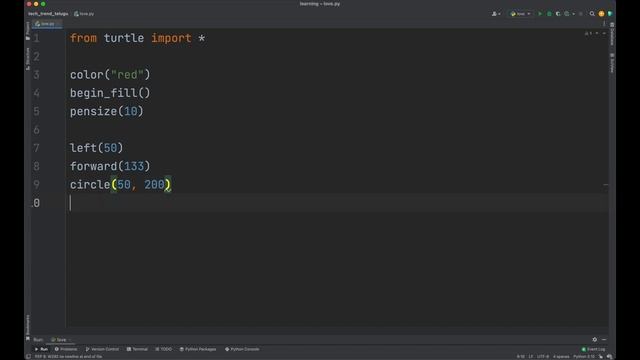The width and height of the screenshot is (640, 360).
Task: Change UTF-8 file encoding in status bar
Action: pos(542,357)
